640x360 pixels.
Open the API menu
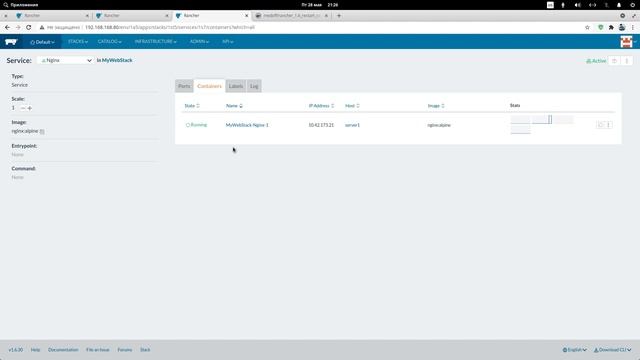tap(228, 42)
